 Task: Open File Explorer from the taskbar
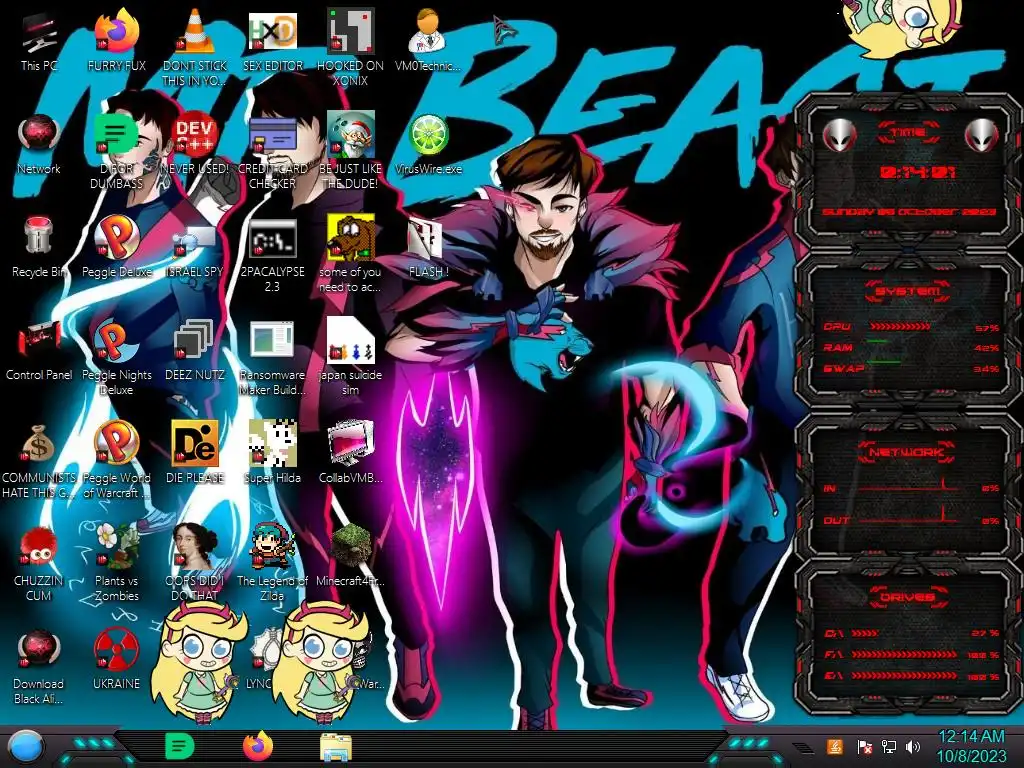[336, 747]
